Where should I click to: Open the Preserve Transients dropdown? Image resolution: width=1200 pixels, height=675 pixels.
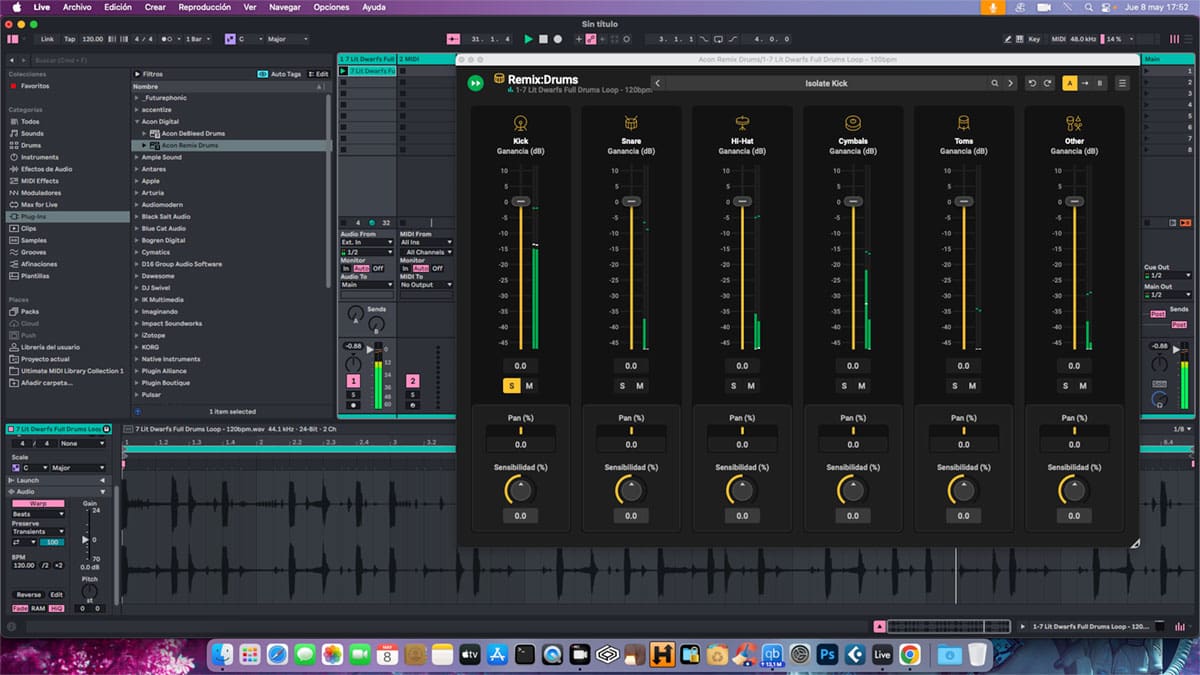37,532
